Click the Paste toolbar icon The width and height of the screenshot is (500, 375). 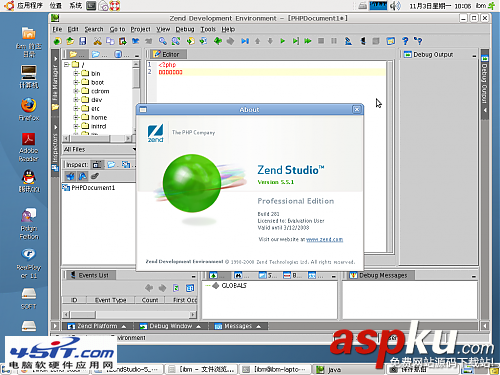123,41
